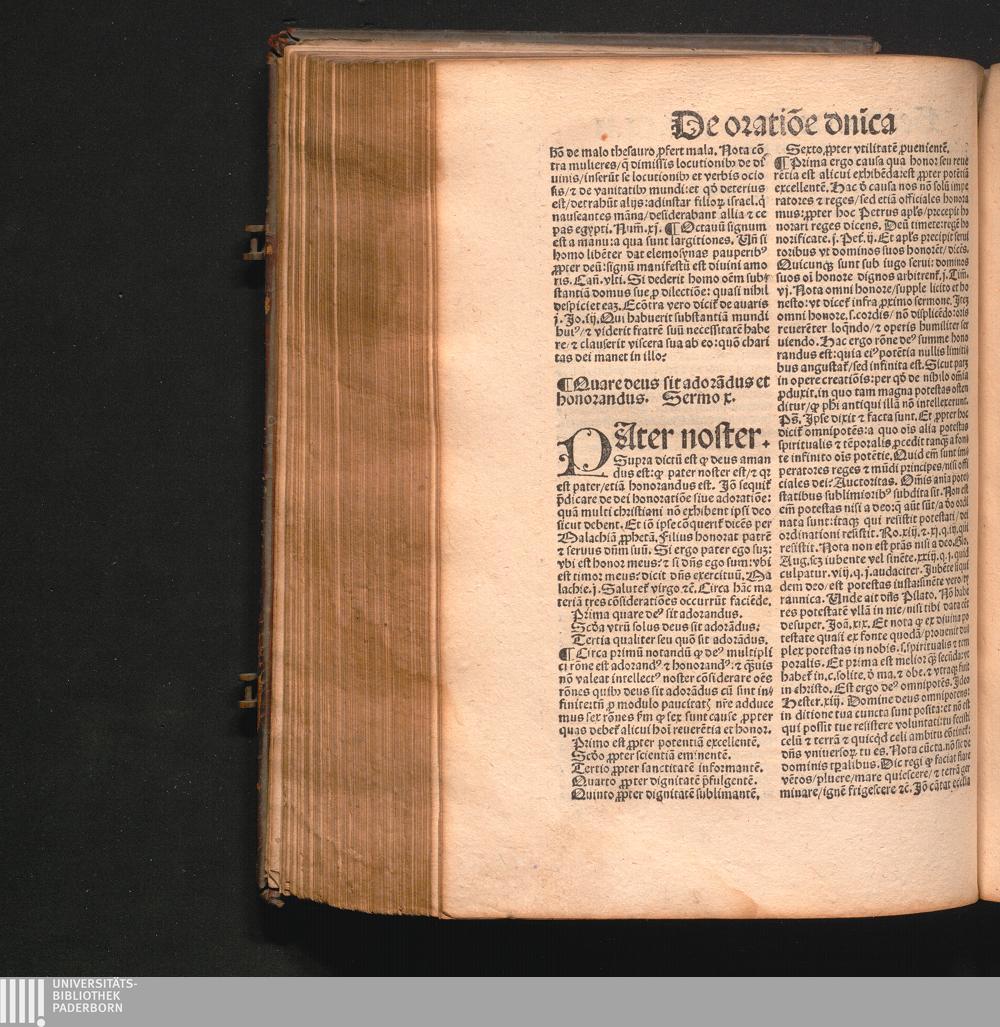This screenshot has height=1027, width=1000.
Task: Click the pilcrow before 'Circa primū notandū'
Action: (x=561, y=654)
